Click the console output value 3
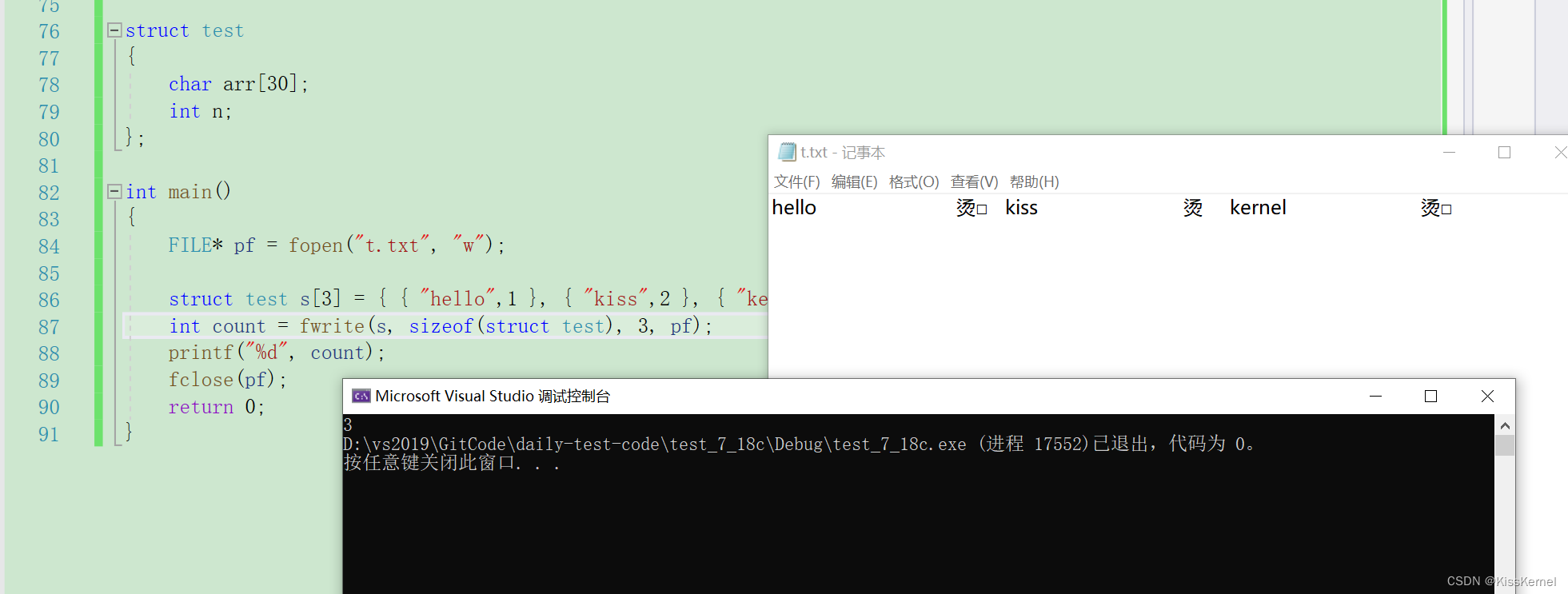Screen dimensions: 1568x594 [348, 425]
